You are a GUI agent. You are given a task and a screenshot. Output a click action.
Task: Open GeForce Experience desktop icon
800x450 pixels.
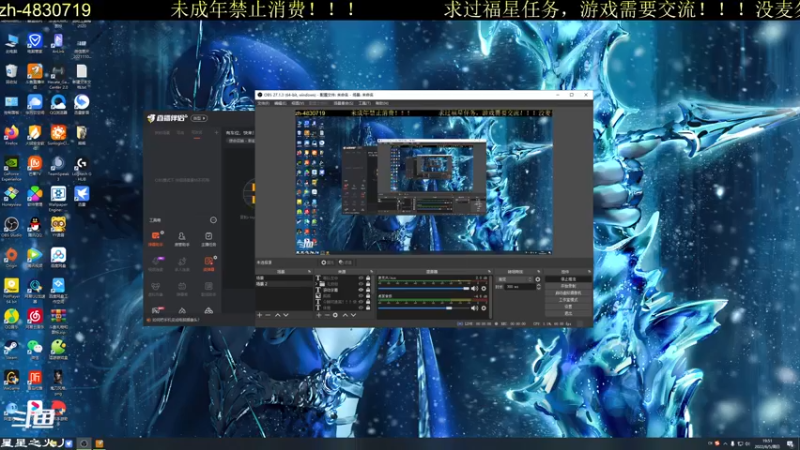tap(11, 167)
